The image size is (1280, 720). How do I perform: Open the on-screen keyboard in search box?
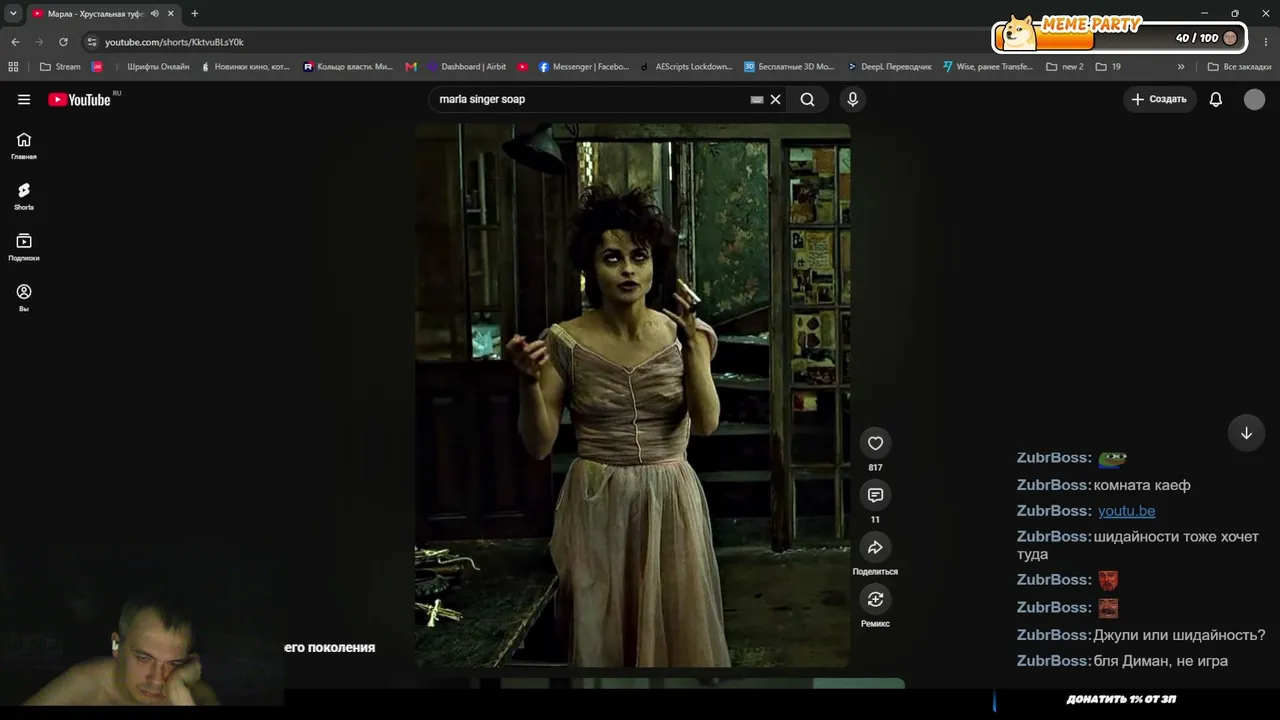757,99
